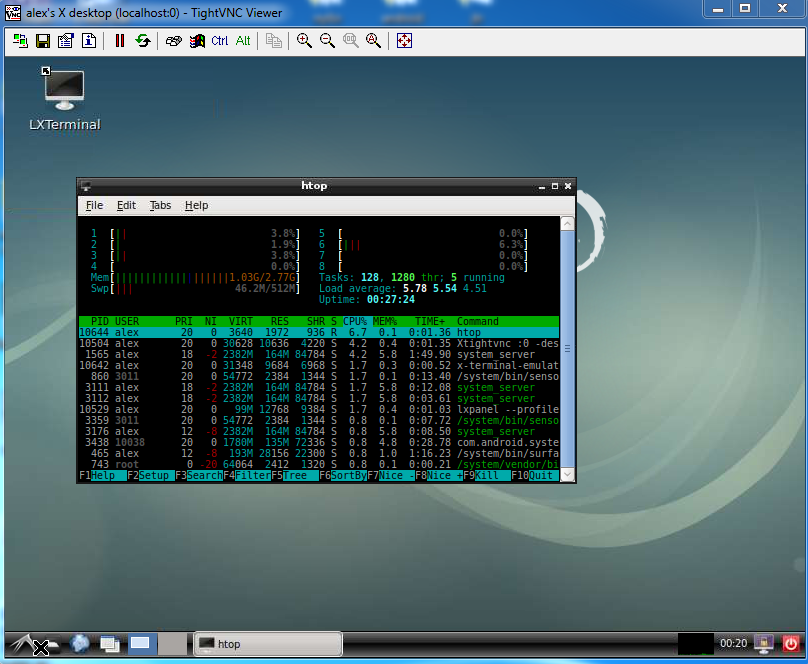
Task: Click the file transfer toolbar icon
Action: (274, 41)
